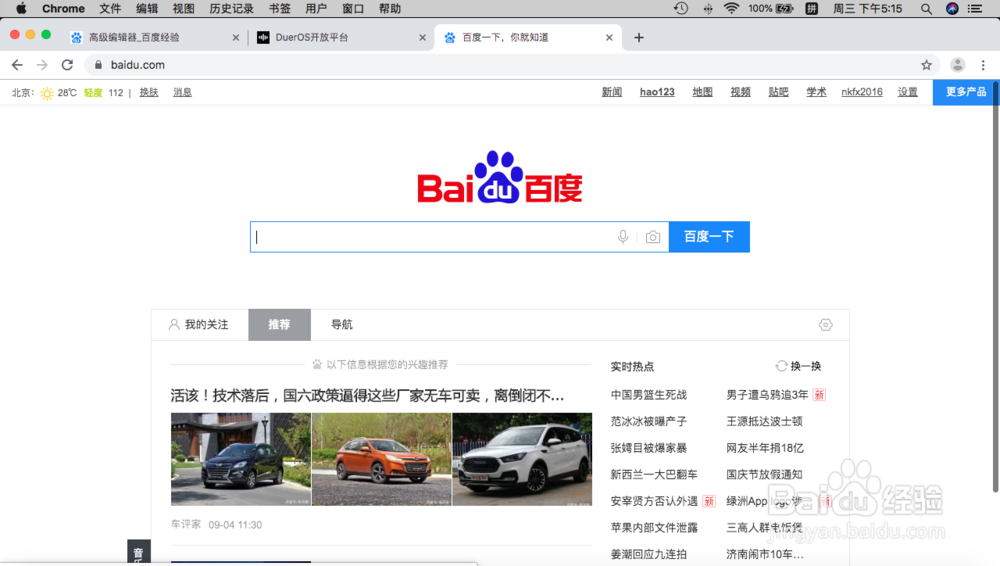This screenshot has height=566, width=1000.
Task: Switch to 高级编辑器_百度经验 tab
Action: [x=153, y=38]
